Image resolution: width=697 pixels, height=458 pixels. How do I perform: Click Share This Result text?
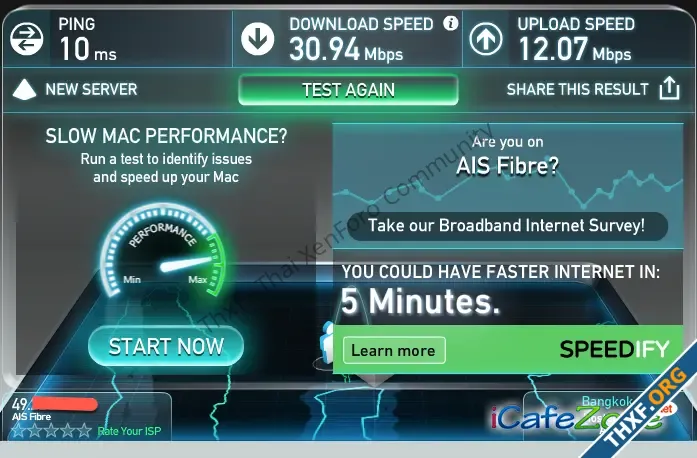click(577, 89)
